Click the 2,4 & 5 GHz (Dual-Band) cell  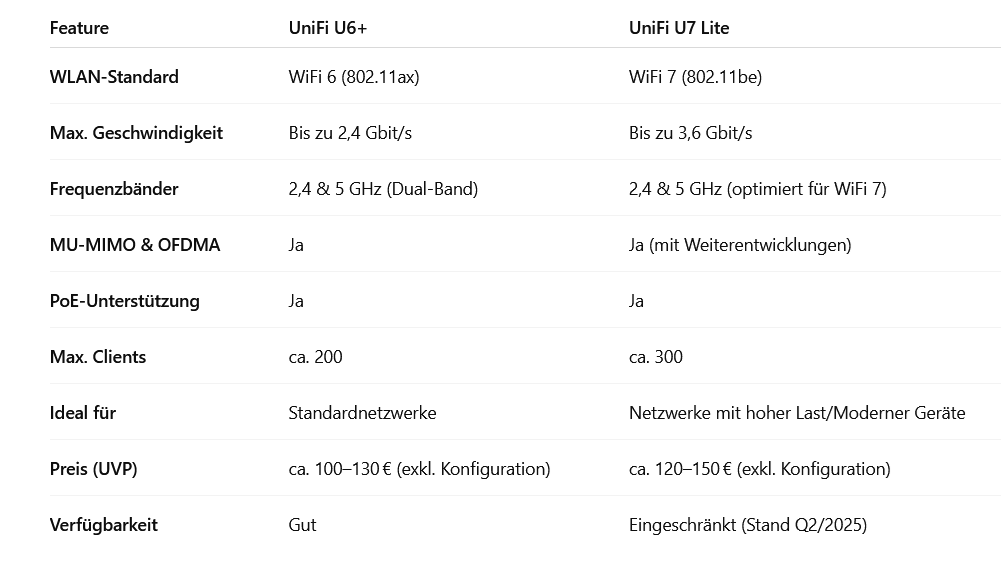pos(383,189)
